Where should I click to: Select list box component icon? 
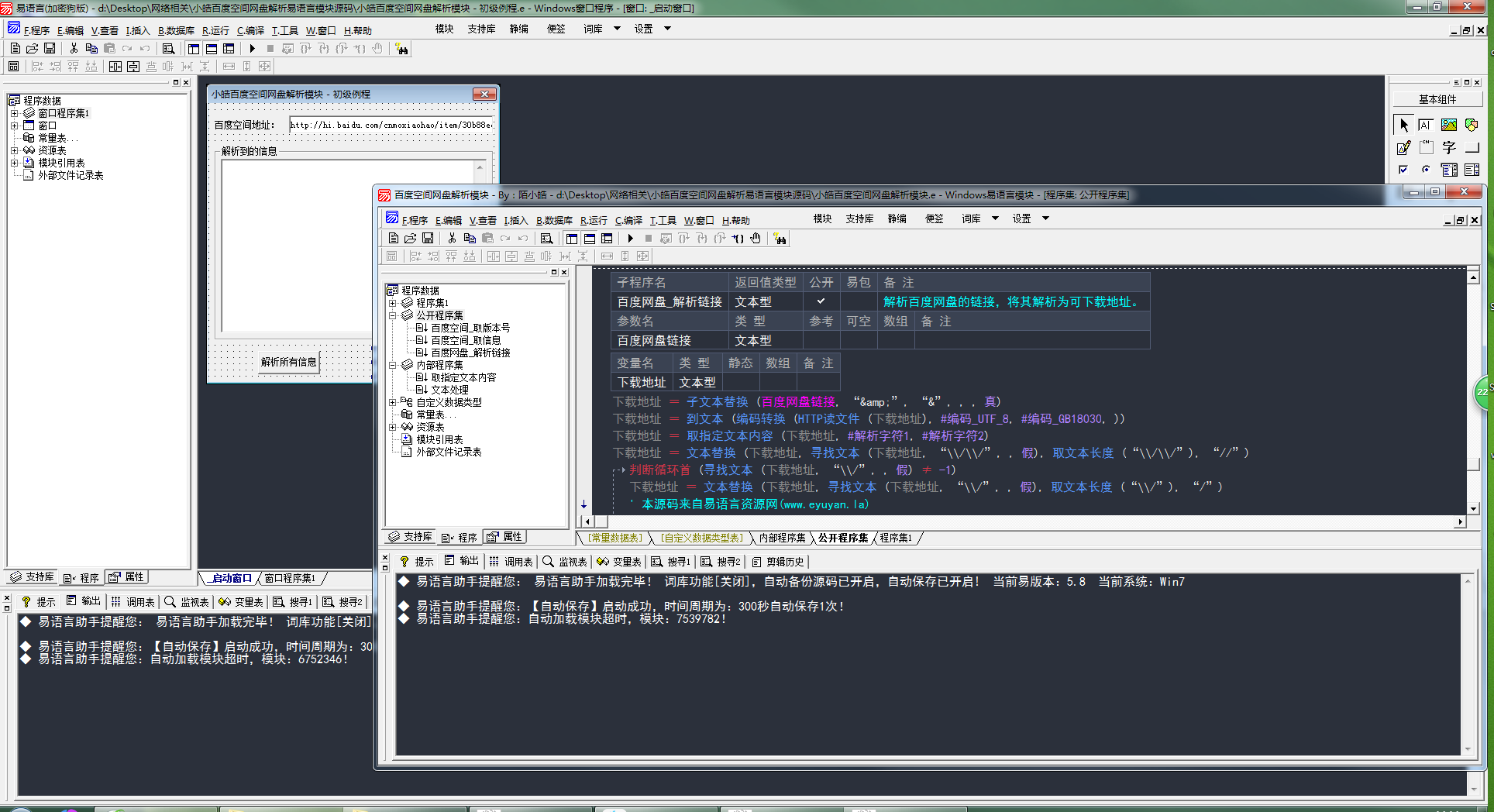1472,170
